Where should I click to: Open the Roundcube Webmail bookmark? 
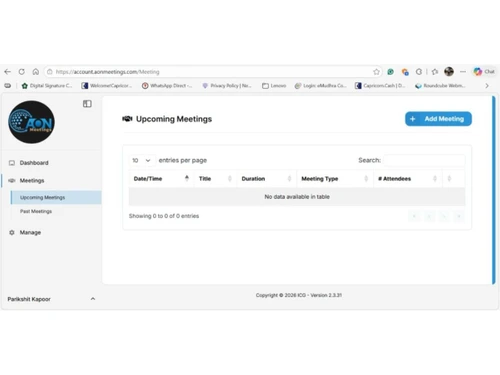coord(440,86)
